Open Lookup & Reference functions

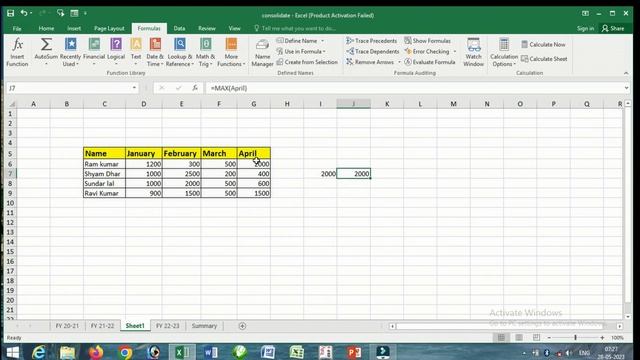tap(180, 52)
